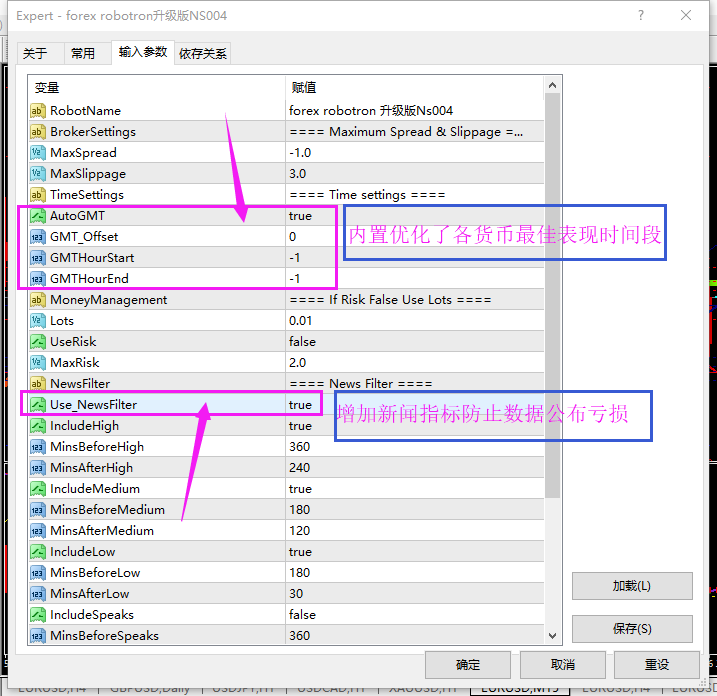The height and width of the screenshot is (696, 717).
Task: Click the GMT_Offset value 0
Action: 293,237
